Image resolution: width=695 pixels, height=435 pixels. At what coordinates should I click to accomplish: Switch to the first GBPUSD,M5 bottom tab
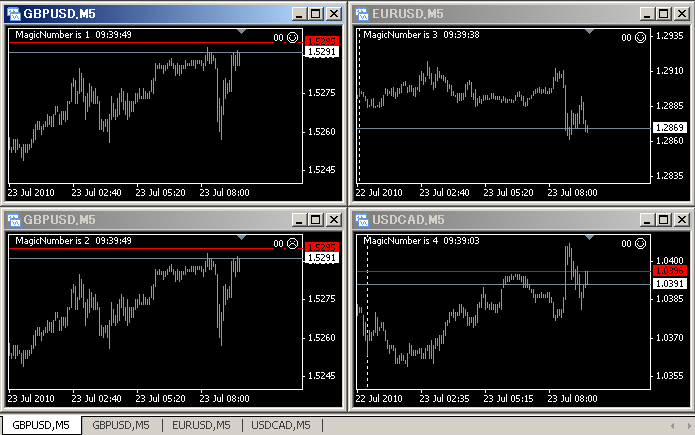click(41, 425)
